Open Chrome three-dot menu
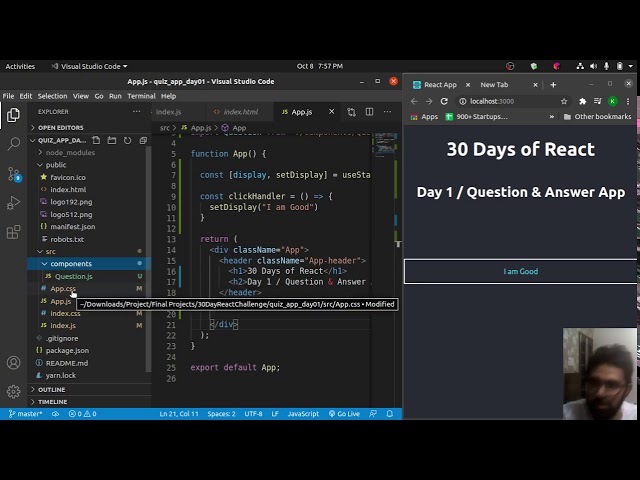 (628, 101)
